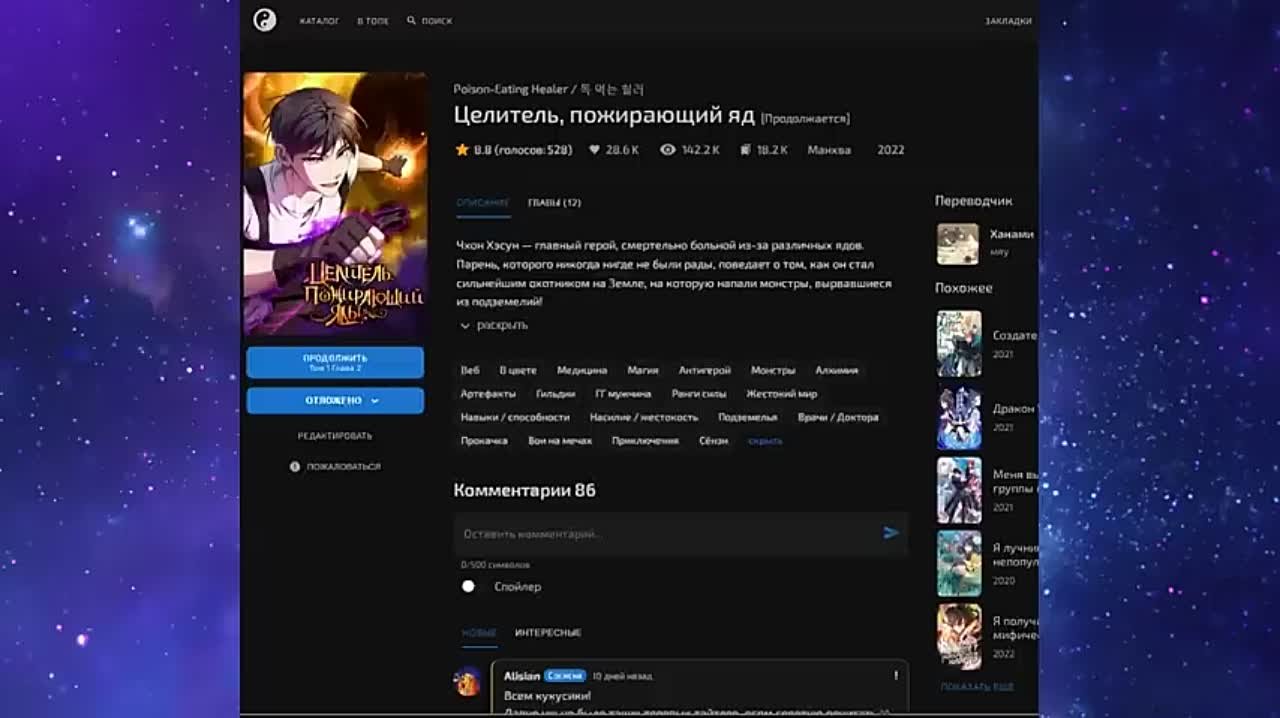Click the Алхимия tag
The image size is (1280, 718).
[x=836, y=370]
